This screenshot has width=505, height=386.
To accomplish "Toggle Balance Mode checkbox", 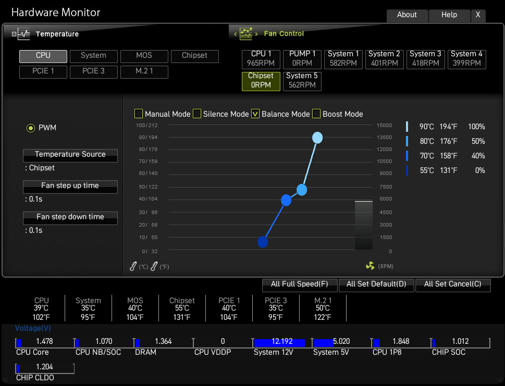I will tap(255, 114).
